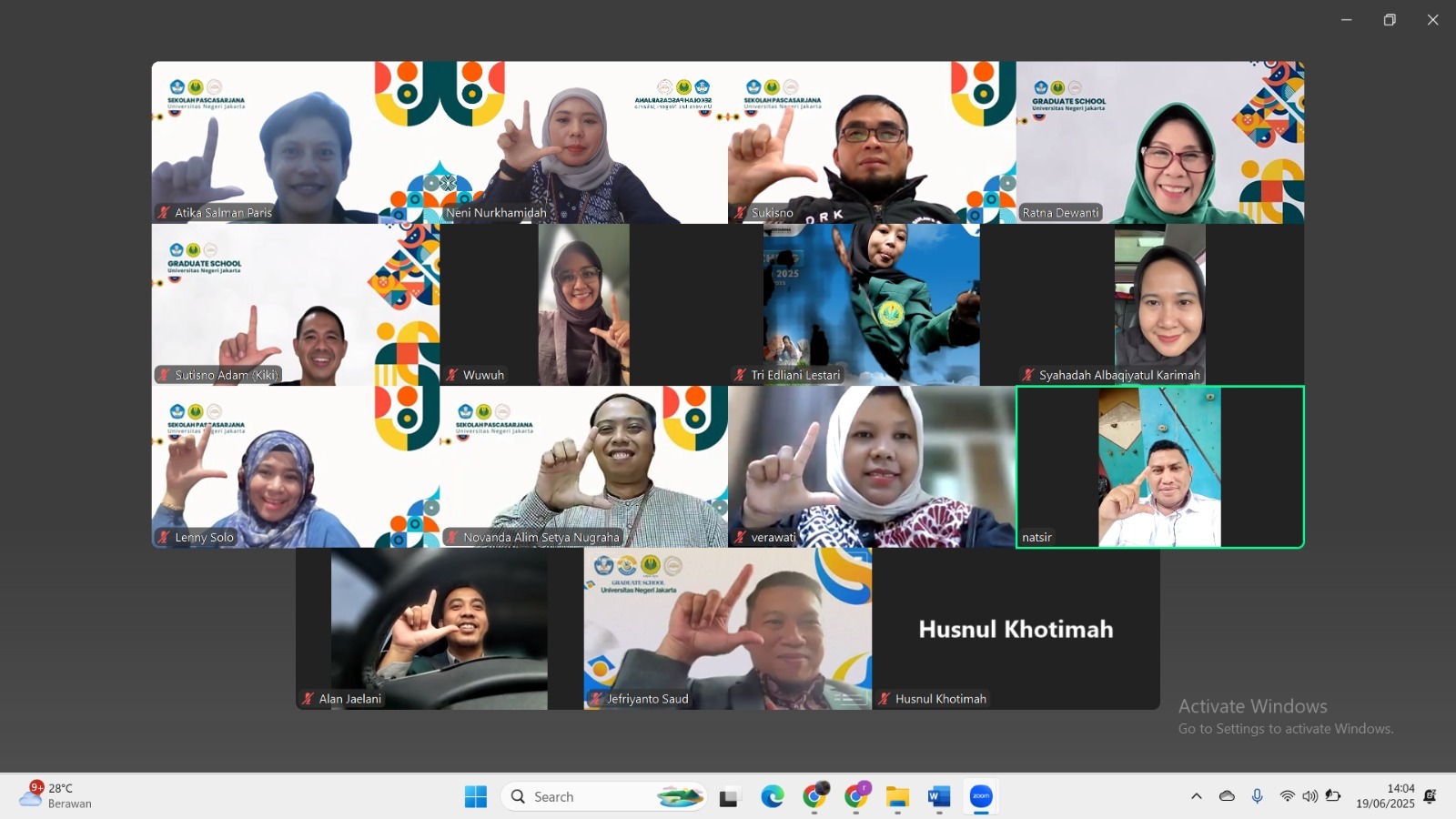Select natsir's highlighted video tile
The image size is (1456, 819).
1159,467
